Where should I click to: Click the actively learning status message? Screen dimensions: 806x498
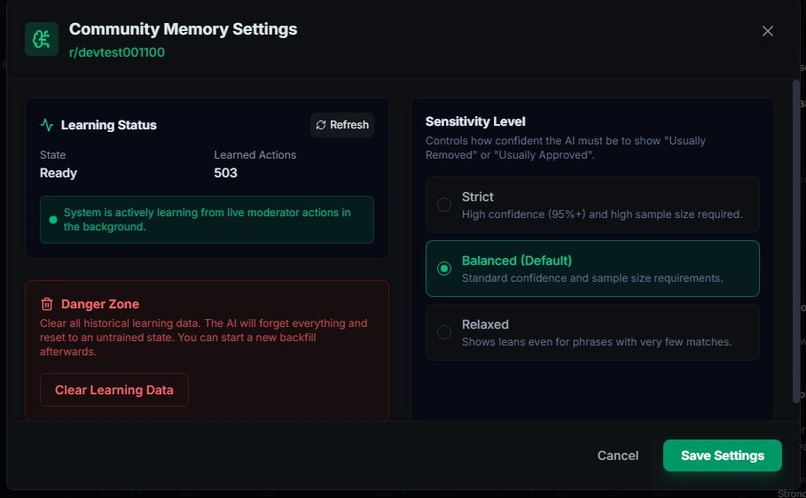click(x=207, y=219)
